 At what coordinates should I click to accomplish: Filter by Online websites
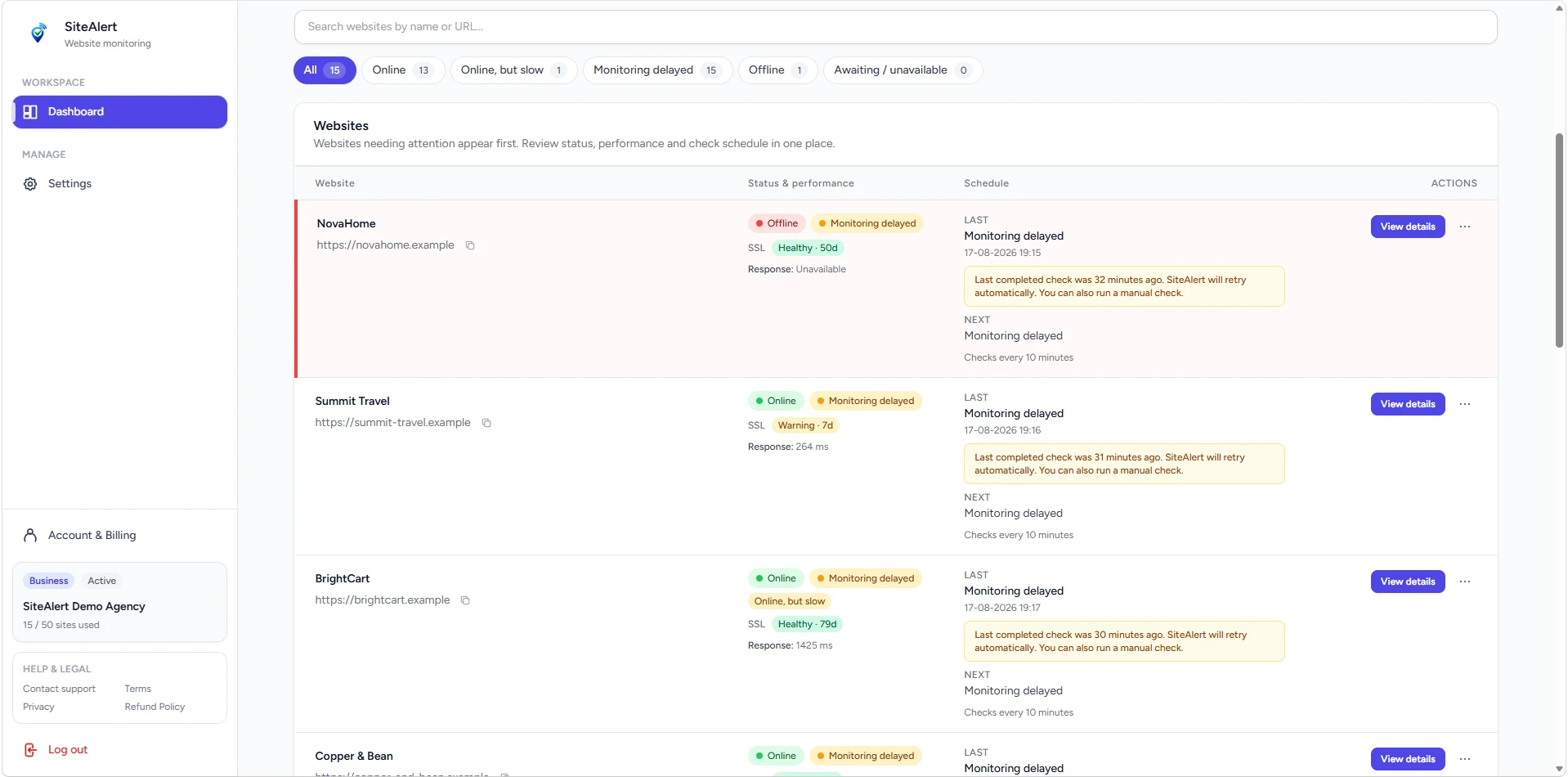(403, 70)
